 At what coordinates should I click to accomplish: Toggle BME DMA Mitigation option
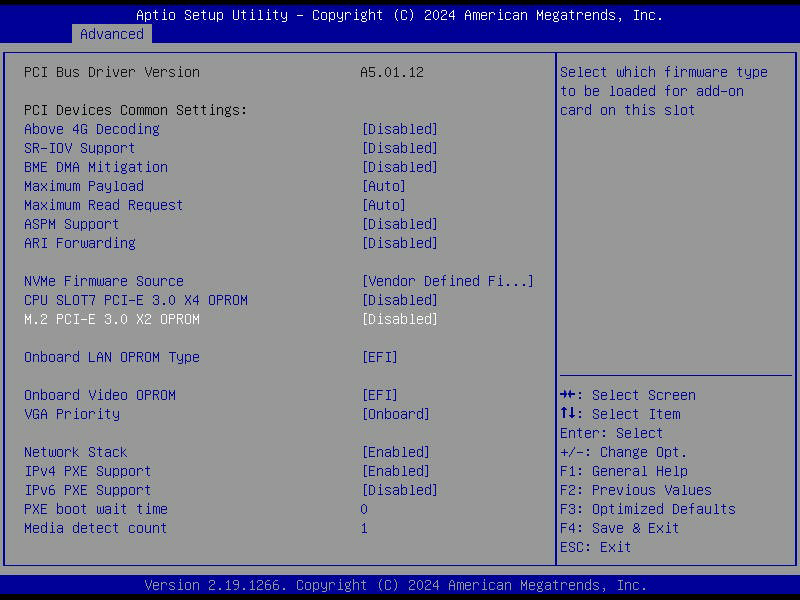pyautogui.click(x=399, y=167)
